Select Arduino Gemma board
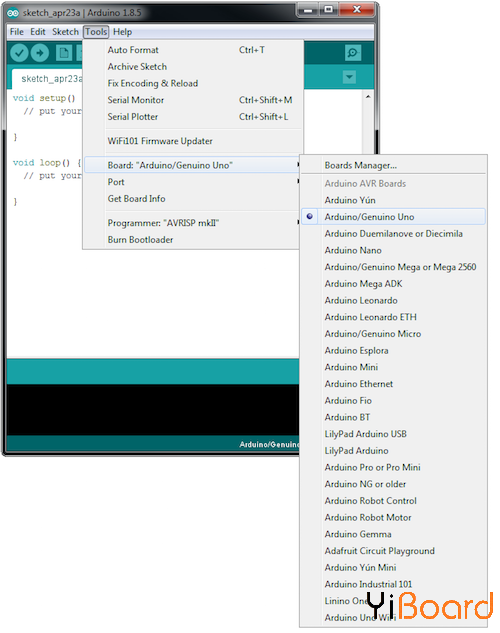 (x=393, y=534)
